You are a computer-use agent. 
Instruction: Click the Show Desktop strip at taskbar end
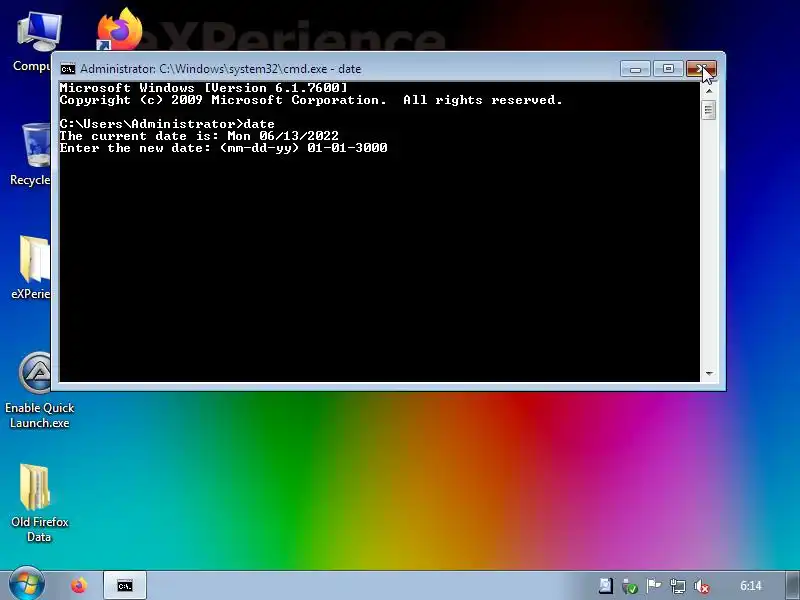click(x=792, y=585)
